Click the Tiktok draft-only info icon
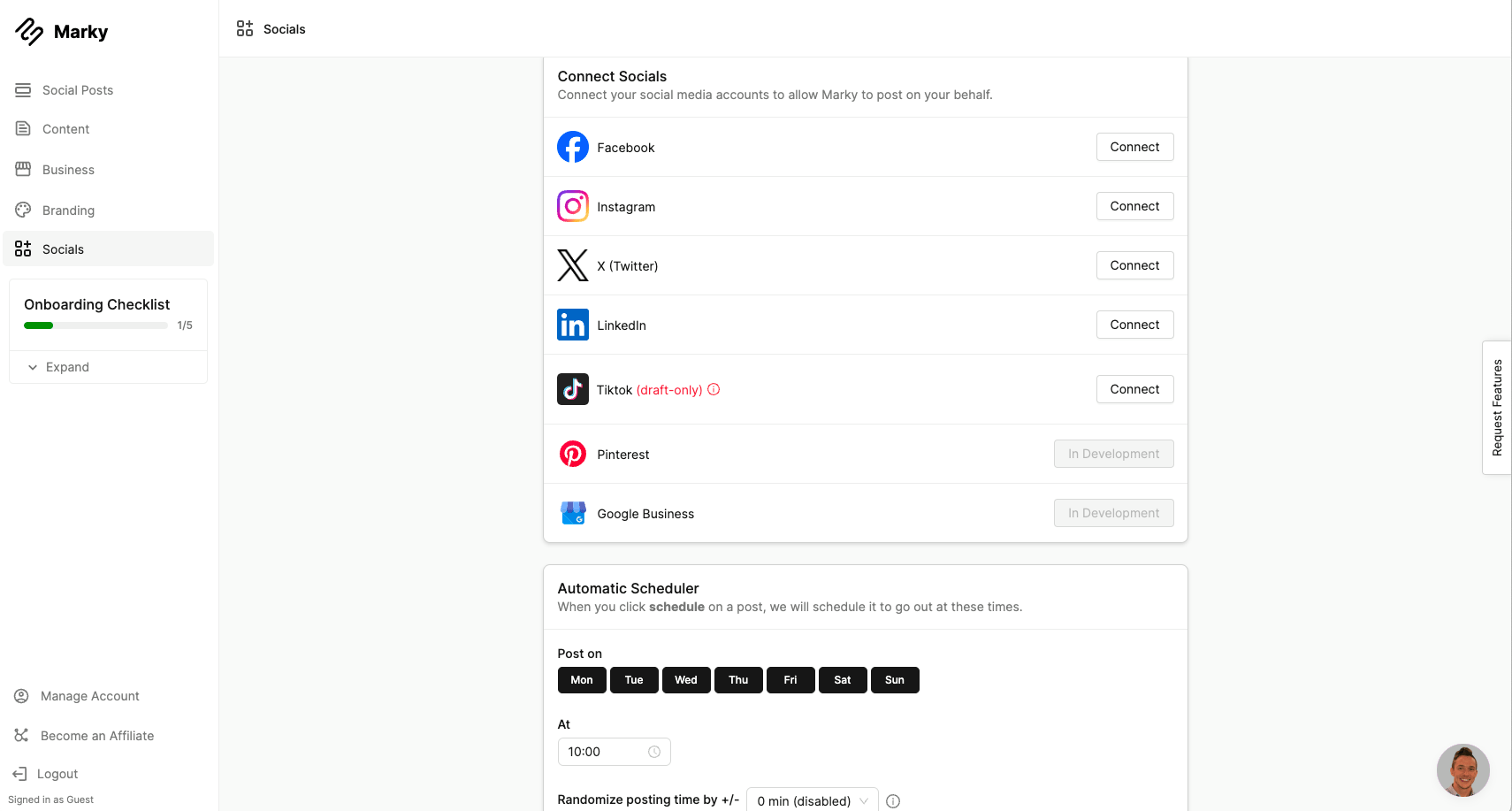 click(714, 389)
